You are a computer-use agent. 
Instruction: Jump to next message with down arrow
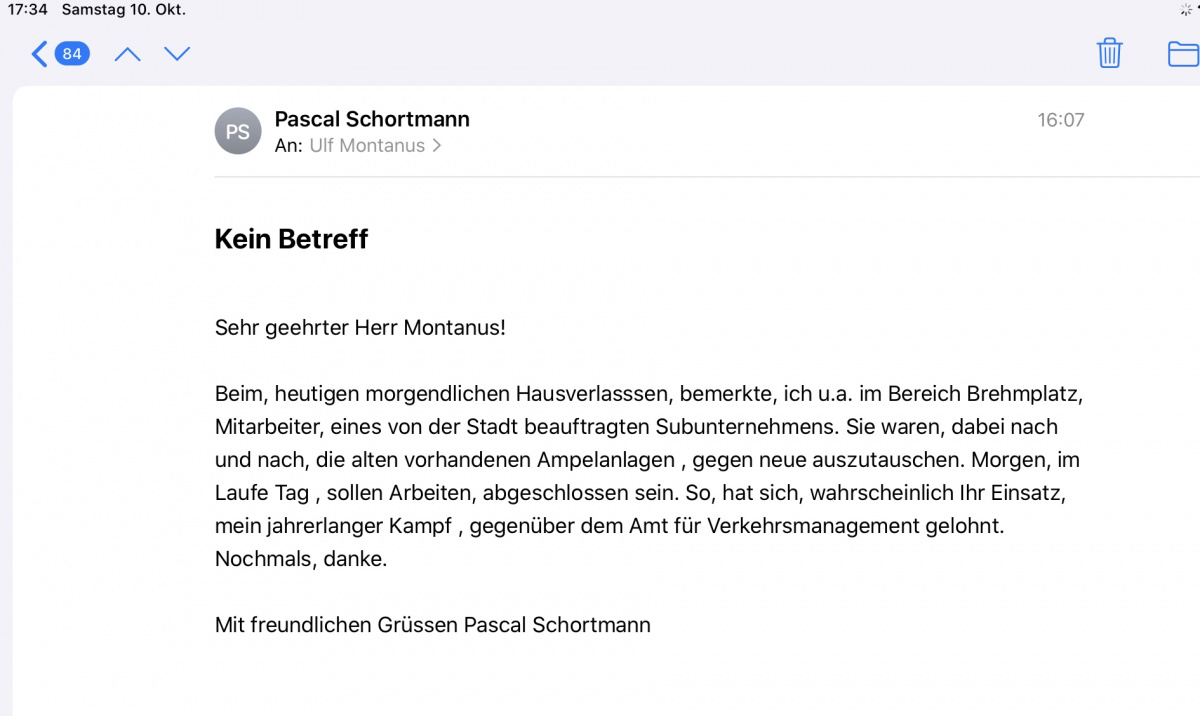(177, 54)
